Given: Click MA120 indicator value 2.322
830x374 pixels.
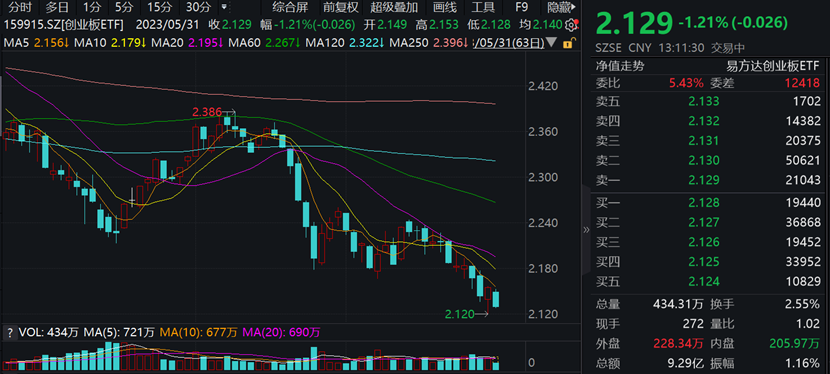Looking at the screenshot, I should coord(367,42).
